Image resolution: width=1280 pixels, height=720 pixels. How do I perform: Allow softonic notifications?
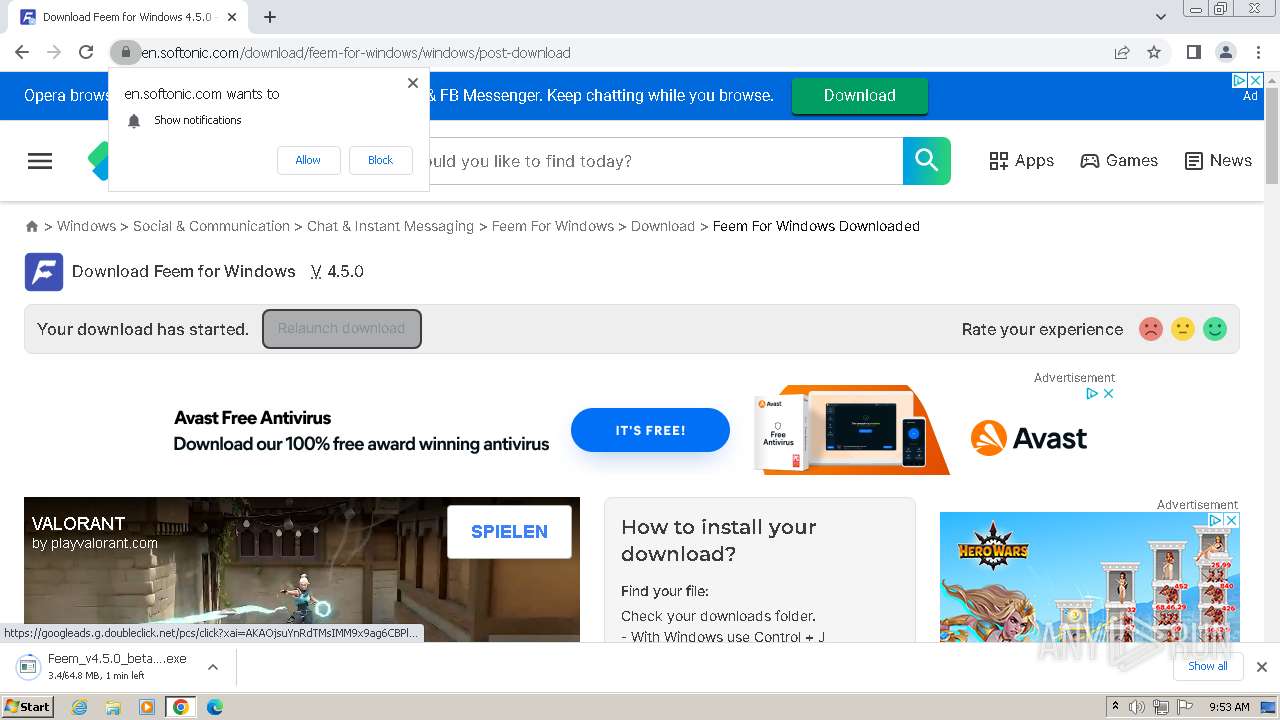[308, 160]
